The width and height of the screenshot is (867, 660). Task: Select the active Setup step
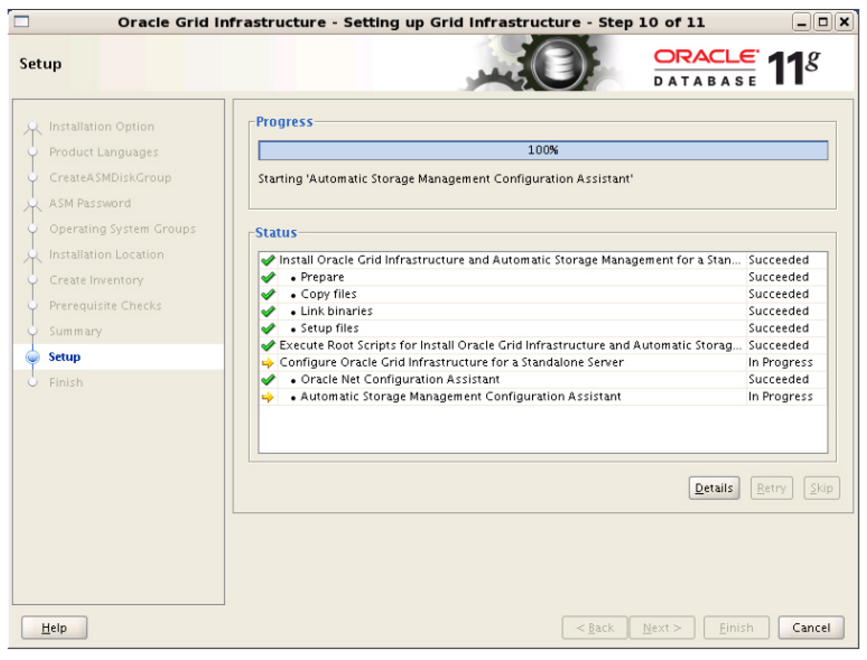(64, 357)
